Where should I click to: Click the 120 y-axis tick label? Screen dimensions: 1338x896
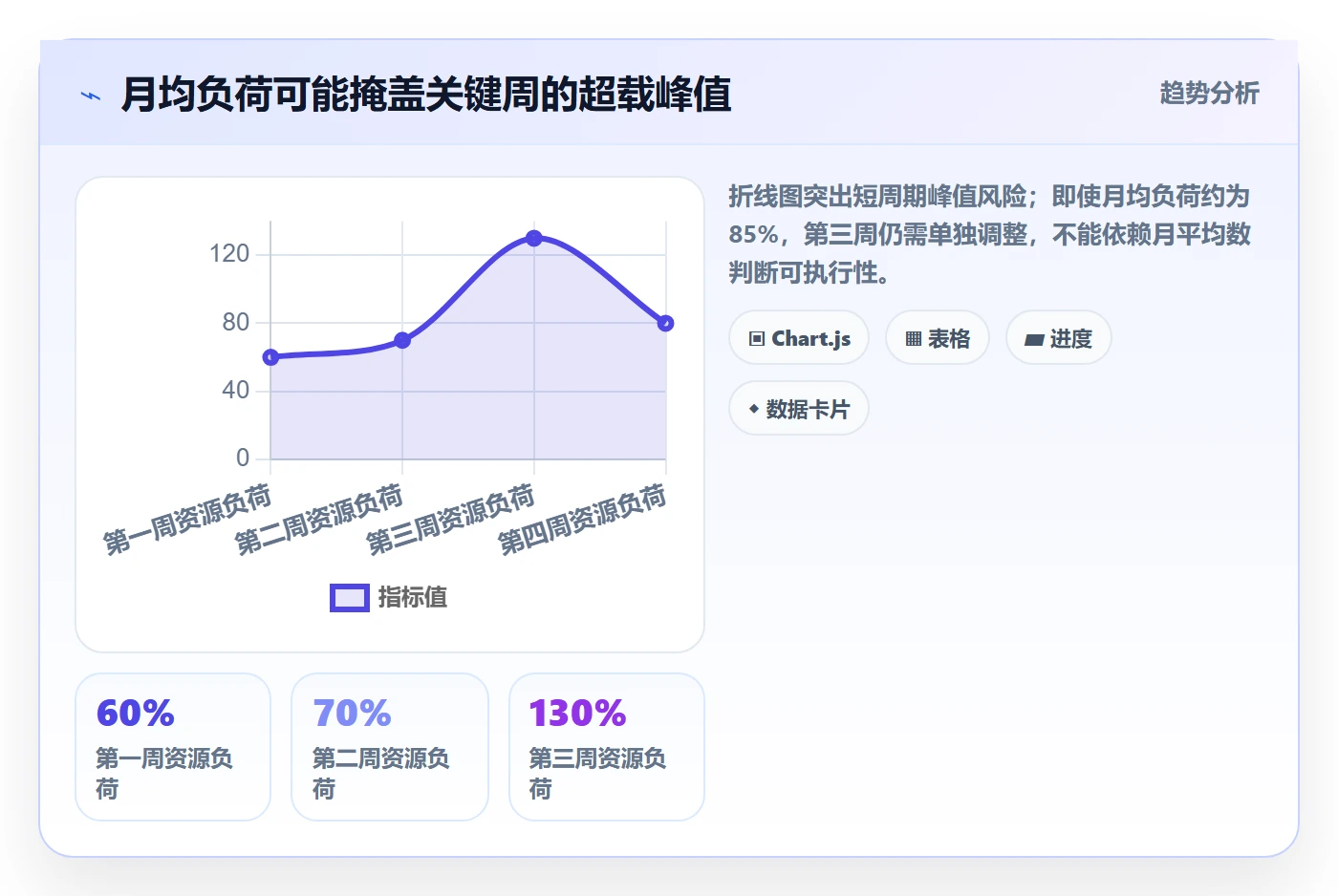229,254
